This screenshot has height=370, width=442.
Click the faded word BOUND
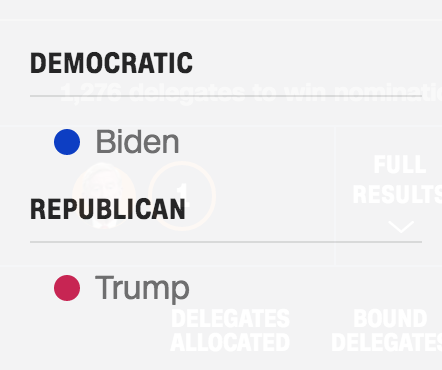pyautogui.click(x=390, y=319)
